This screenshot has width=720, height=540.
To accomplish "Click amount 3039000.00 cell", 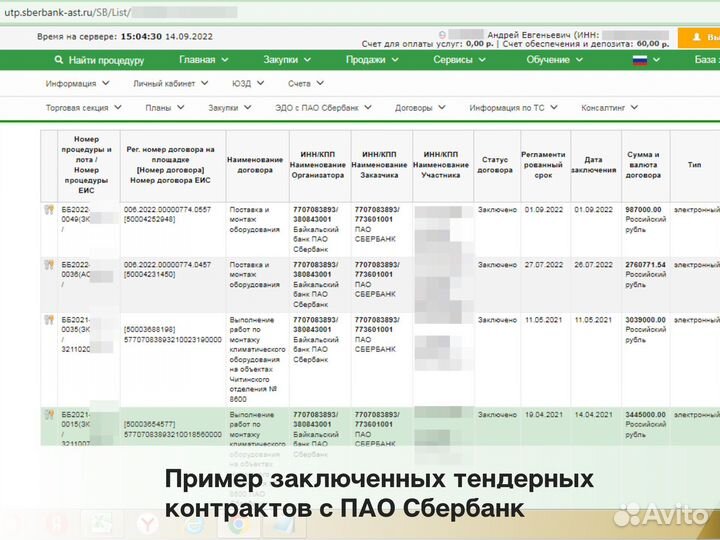I will pyautogui.click(x=645, y=320).
